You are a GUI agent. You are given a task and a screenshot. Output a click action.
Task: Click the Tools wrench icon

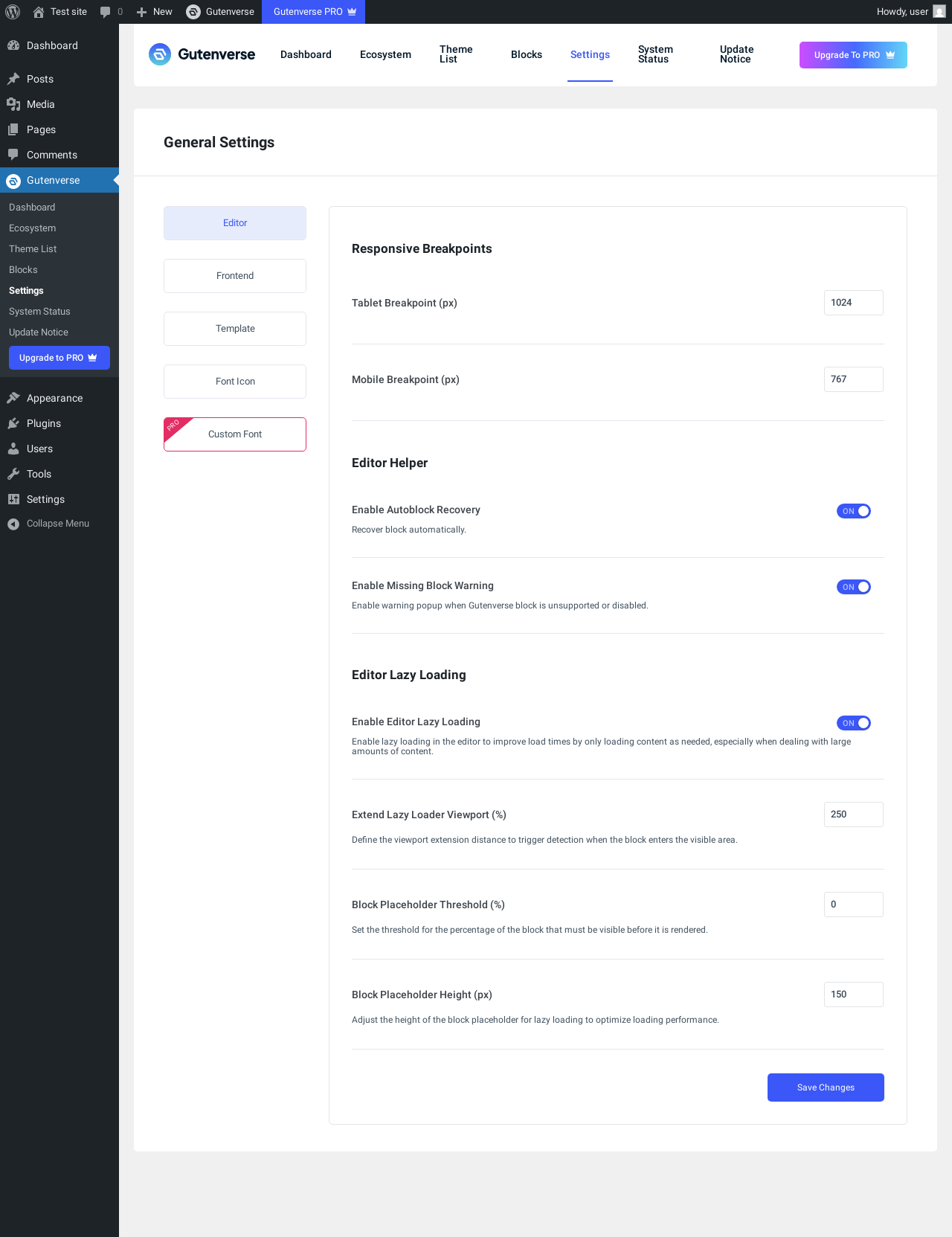tap(13, 474)
